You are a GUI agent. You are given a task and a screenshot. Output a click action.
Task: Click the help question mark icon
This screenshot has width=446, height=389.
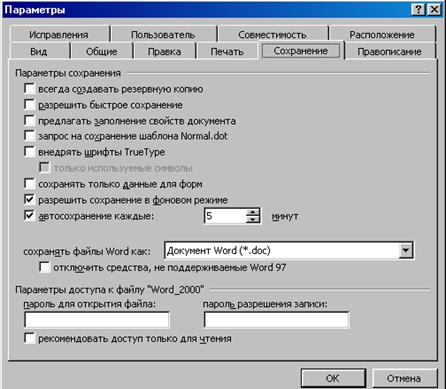click(x=418, y=9)
